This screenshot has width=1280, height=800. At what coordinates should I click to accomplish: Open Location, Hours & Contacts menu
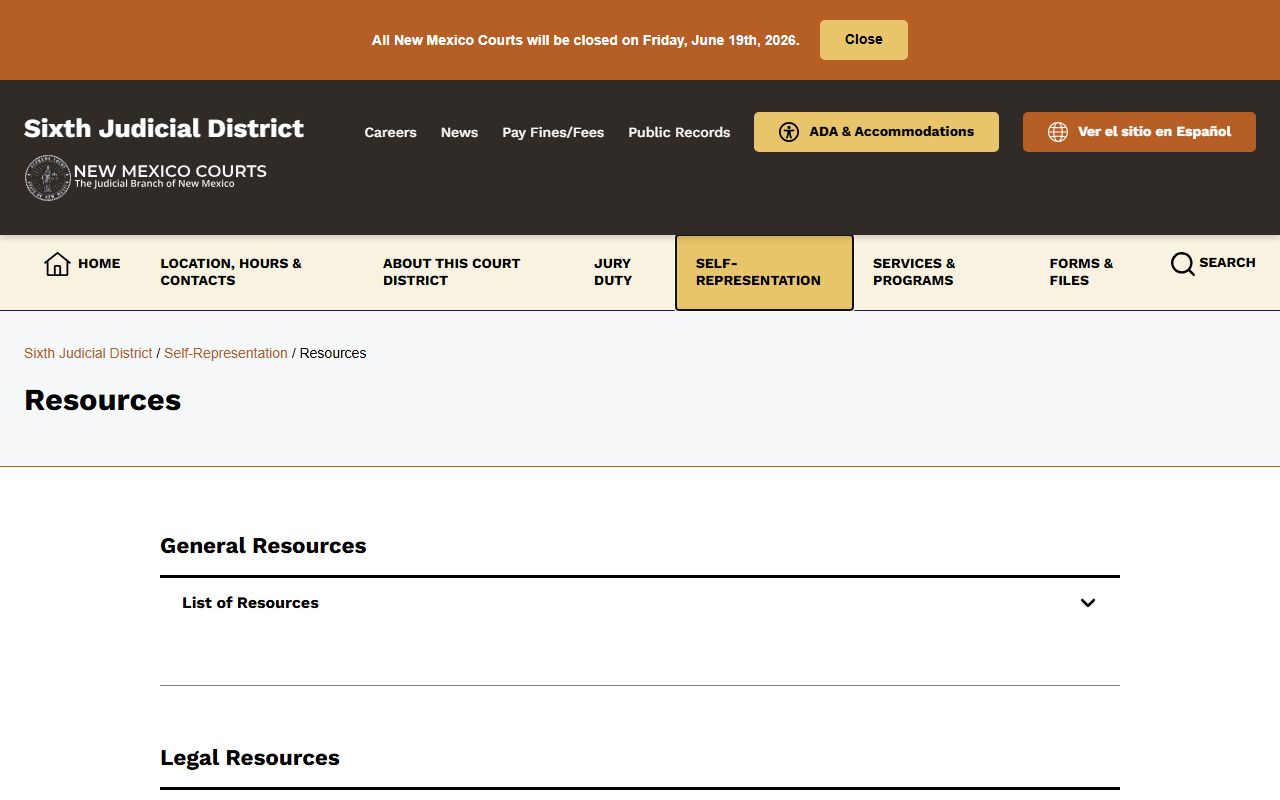(x=231, y=272)
